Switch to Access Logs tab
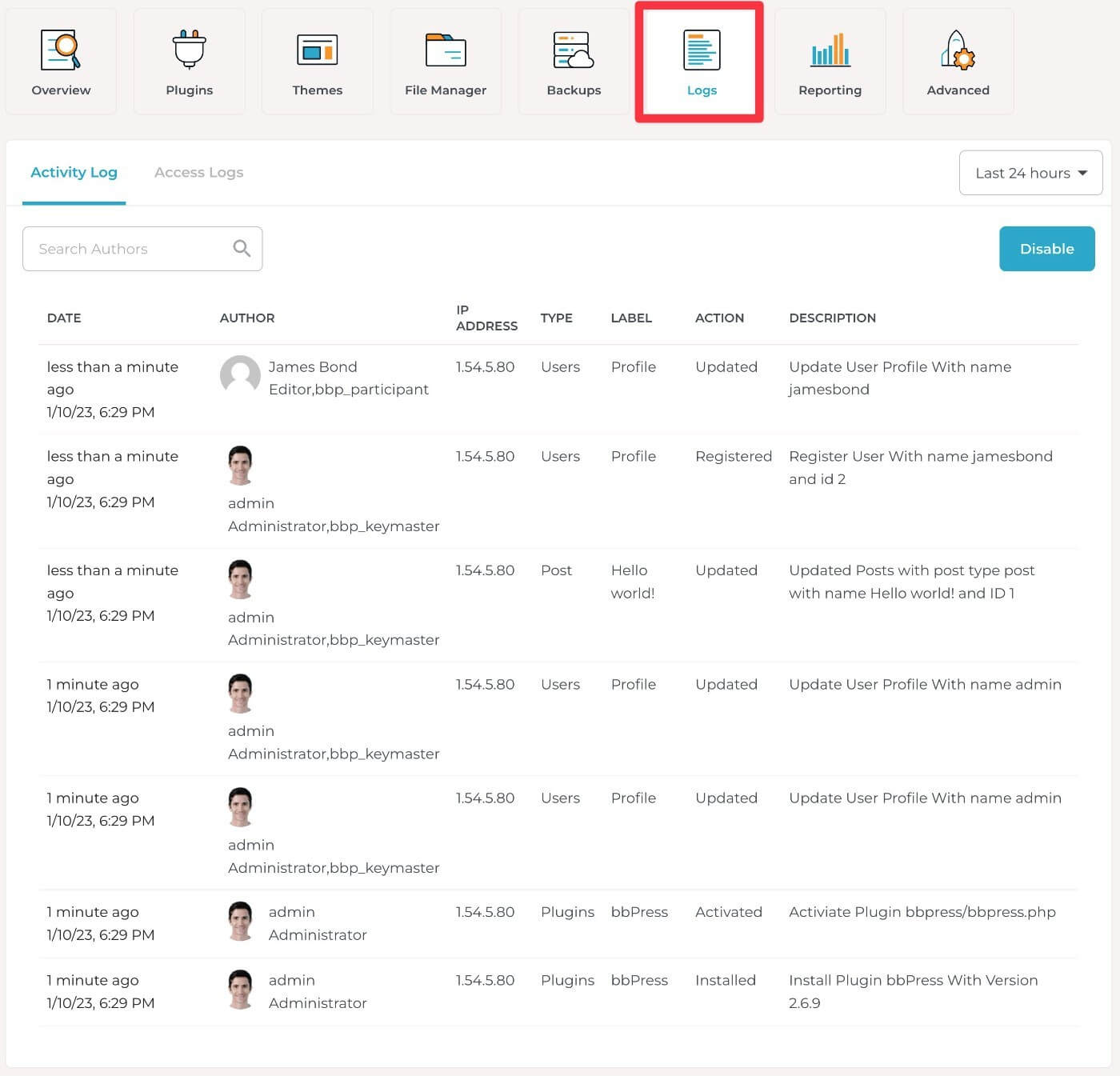The image size is (1120, 1076). click(198, 172)
